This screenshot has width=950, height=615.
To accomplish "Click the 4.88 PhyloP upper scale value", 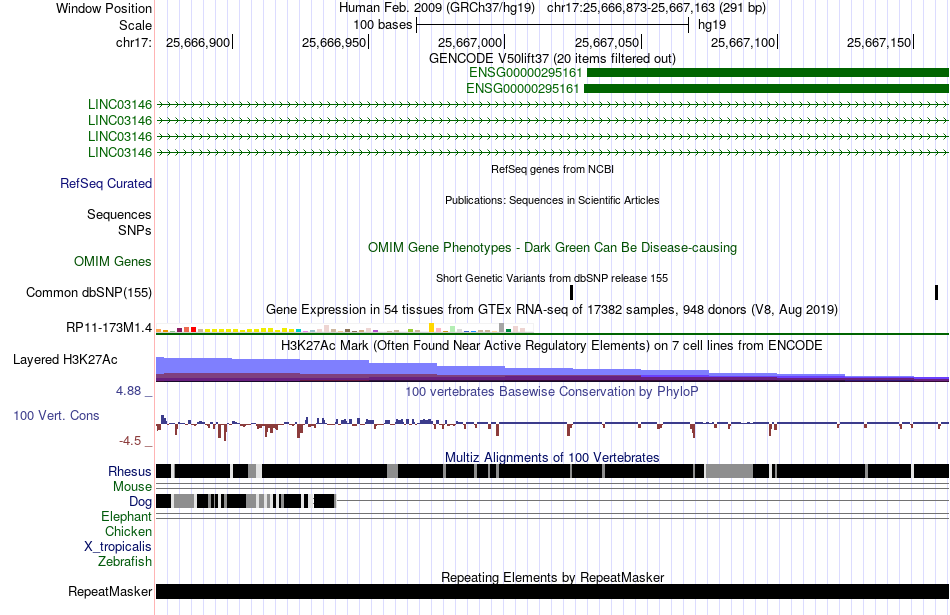I will (x=128, y=391).
